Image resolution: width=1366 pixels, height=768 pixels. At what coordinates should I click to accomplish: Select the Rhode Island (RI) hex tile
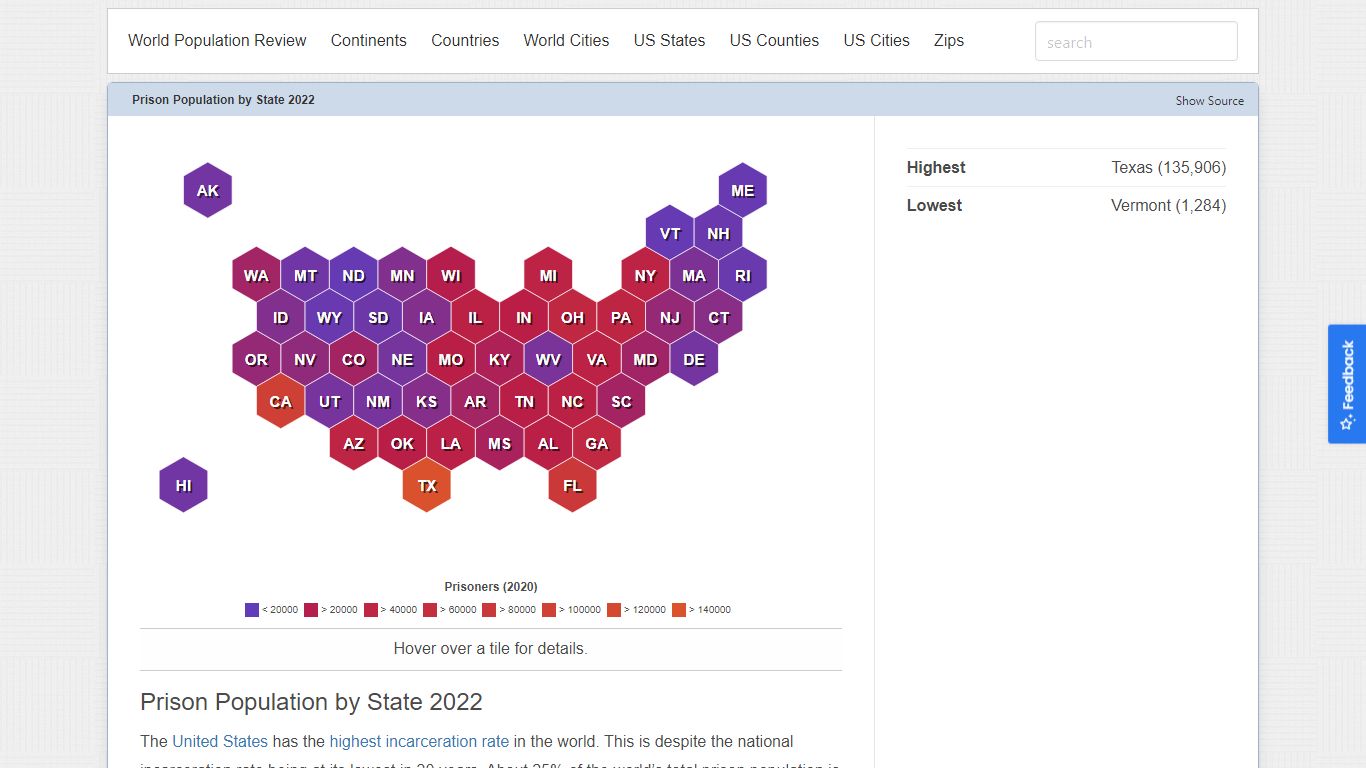(x=743, y=275)
